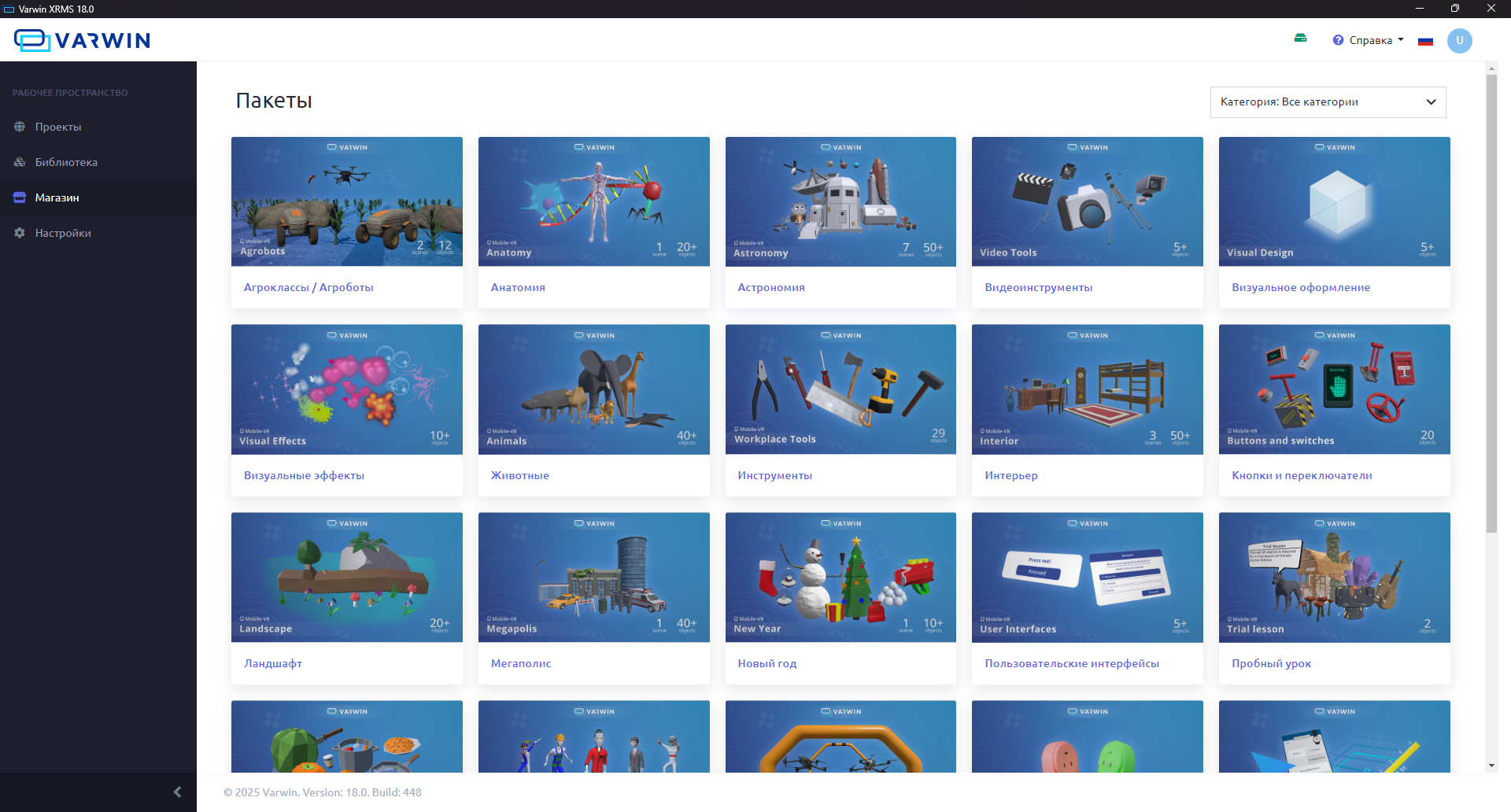Viewport: 1511px width, 812px height.
Task: Select the Astronomy package thumbnail
Action: coord(840,201)
